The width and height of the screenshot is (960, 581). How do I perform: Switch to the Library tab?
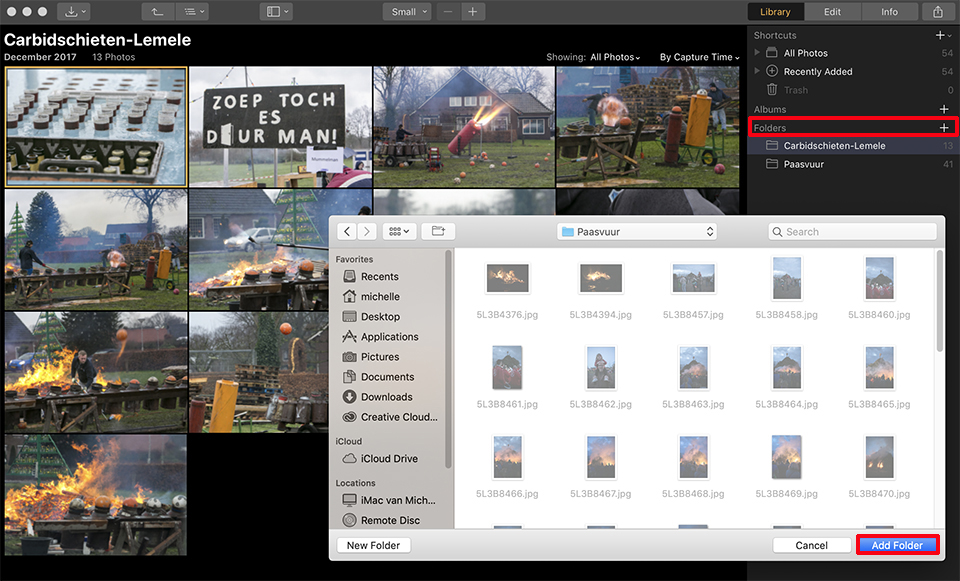click(775, 12)
